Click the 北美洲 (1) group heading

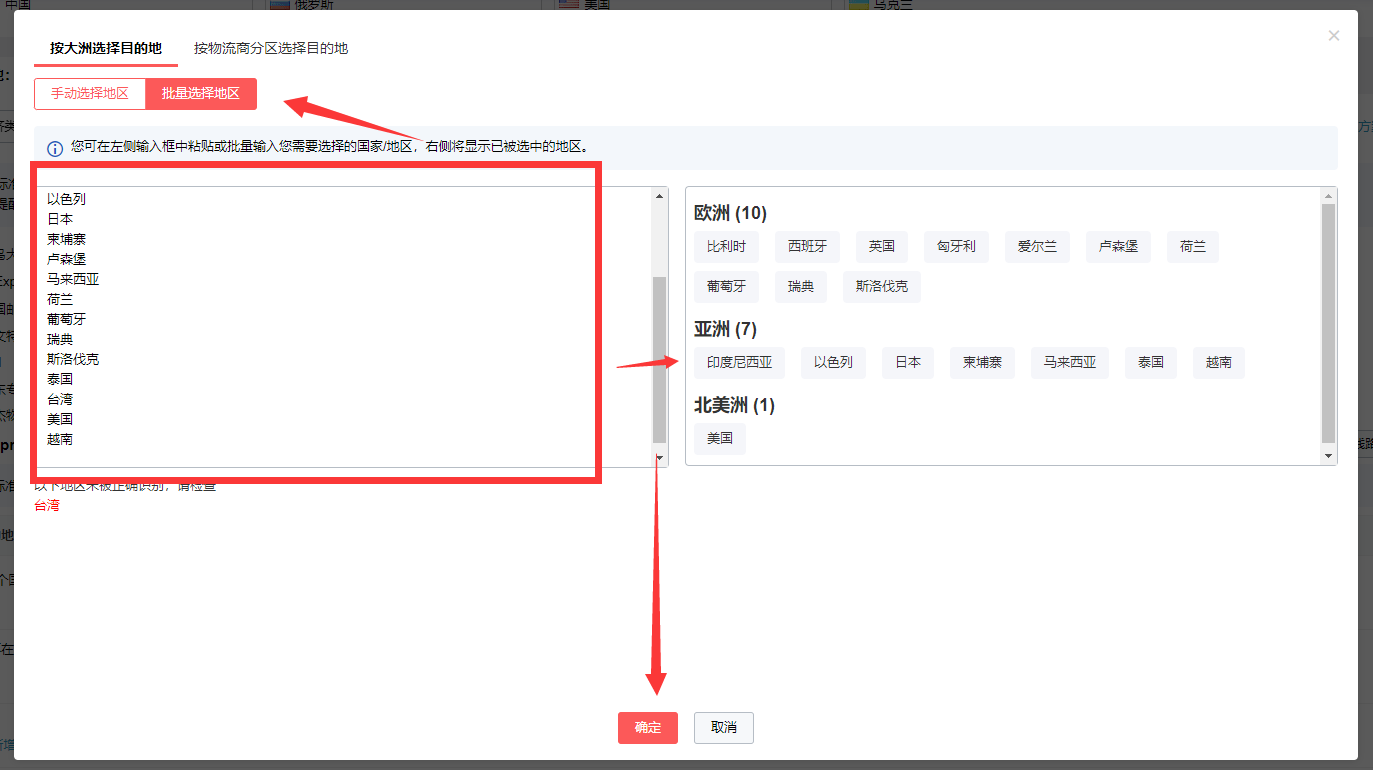735,405
